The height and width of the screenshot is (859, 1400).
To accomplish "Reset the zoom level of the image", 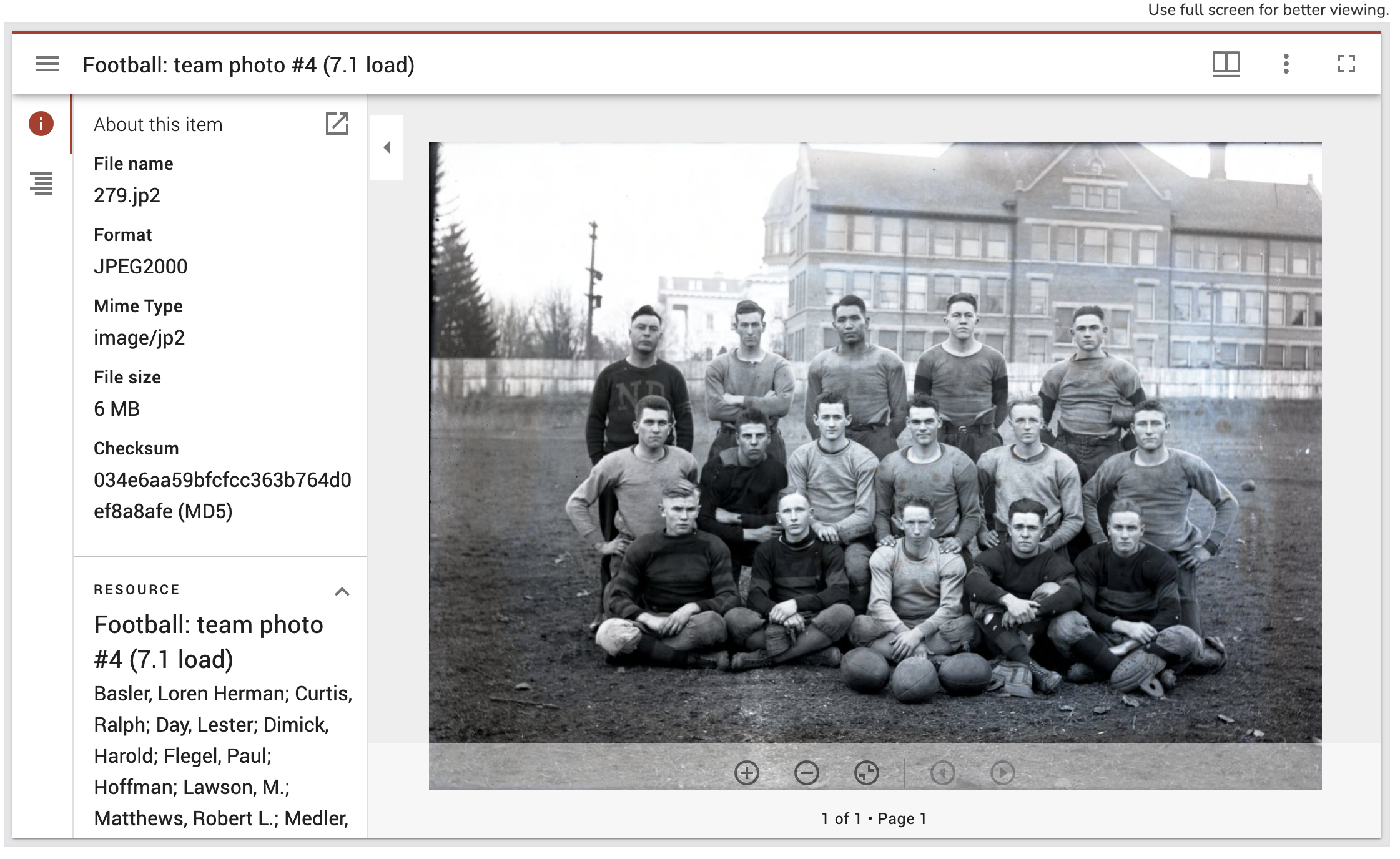I will pyautogui.click(x=866, y=773).
